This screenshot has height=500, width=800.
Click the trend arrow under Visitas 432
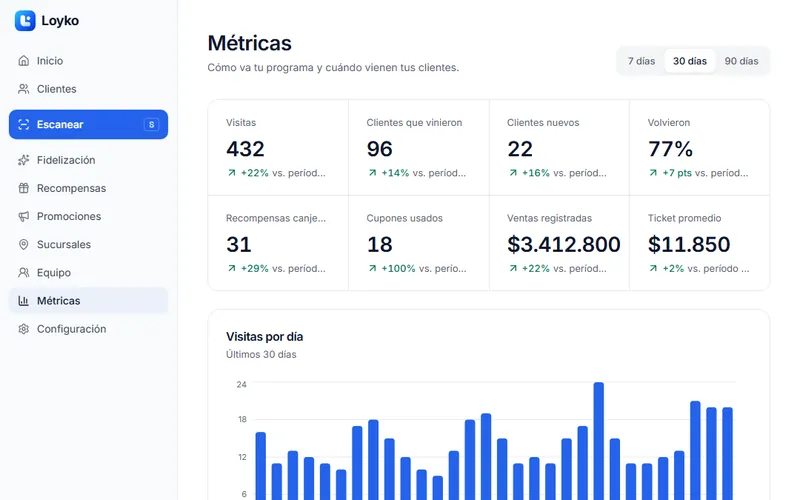(232, 173)
